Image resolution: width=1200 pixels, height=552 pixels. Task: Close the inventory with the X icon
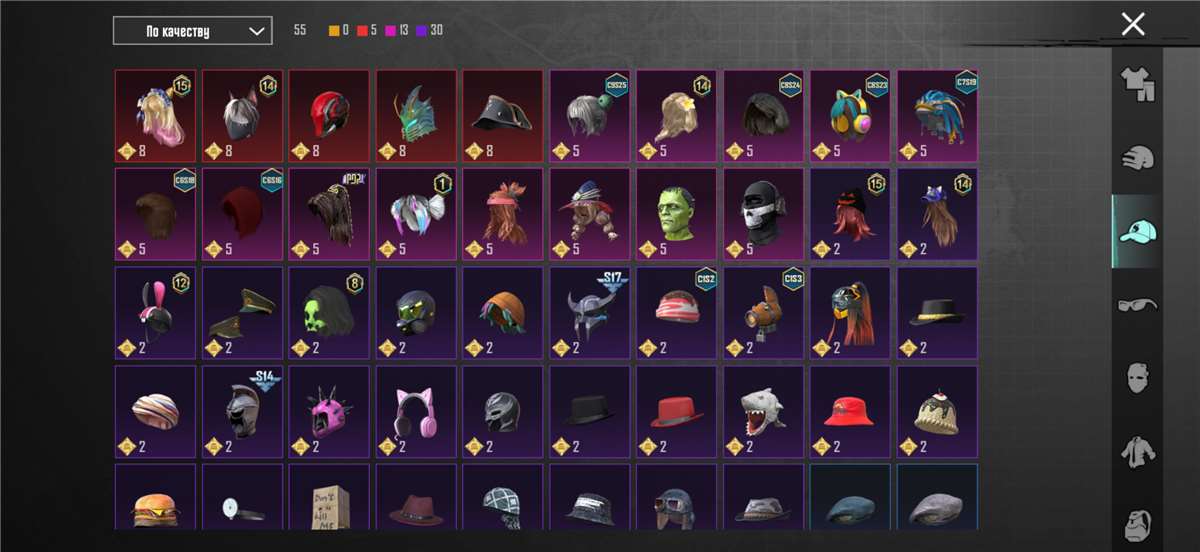click(x=1133, y=24)
